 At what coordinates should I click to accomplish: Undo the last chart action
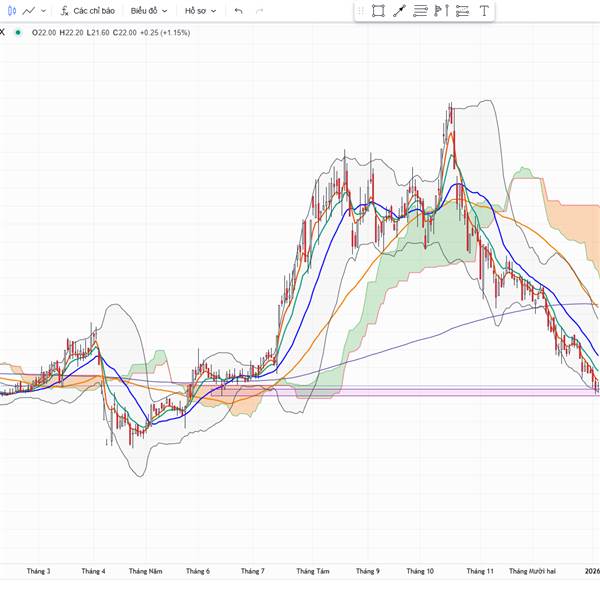tap(238, 11)
